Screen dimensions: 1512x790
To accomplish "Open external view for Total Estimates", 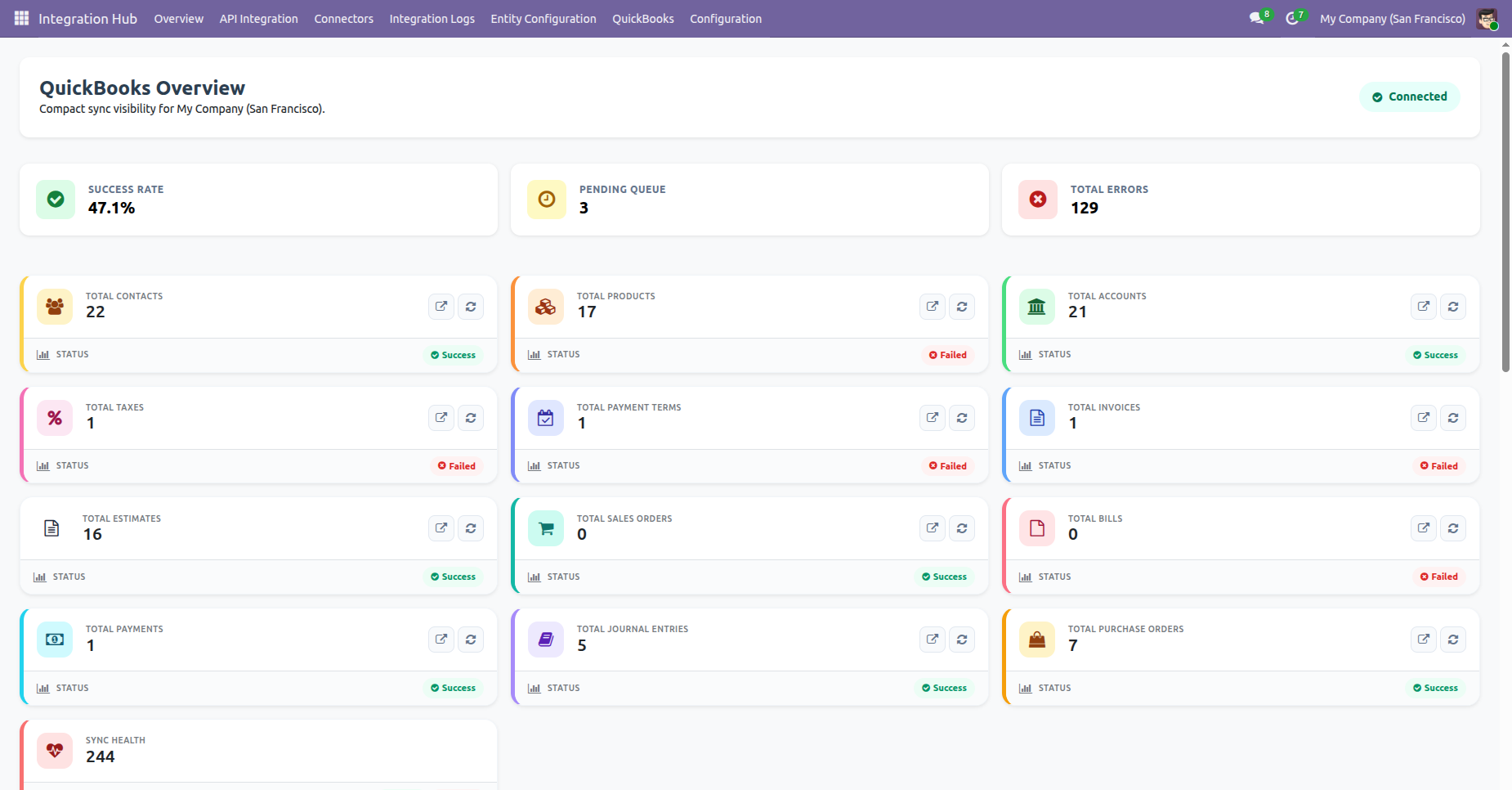I will tap(441, 528).
